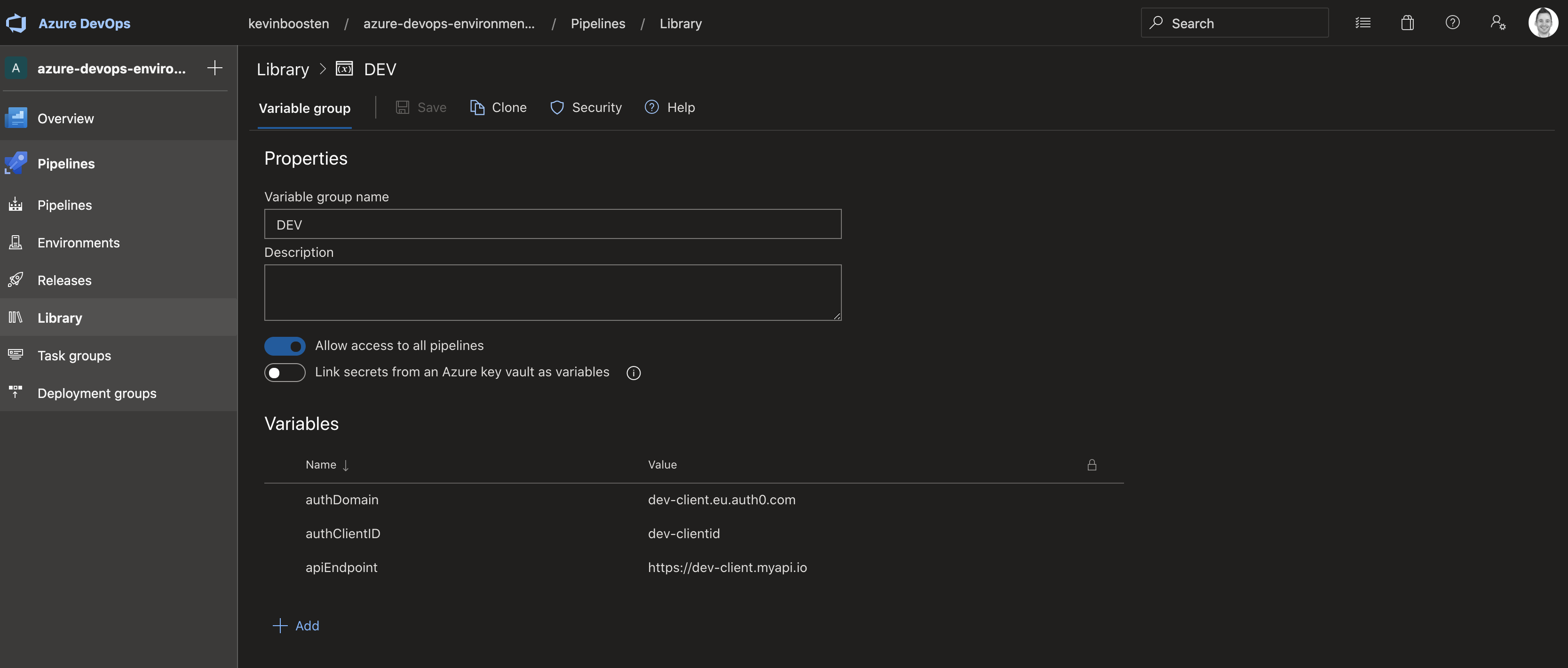Image resolution: width=1568 pixels, height=668 pixels.
Task: Toggle Link secrets from Azure key vault
Action: click(285, 372)
